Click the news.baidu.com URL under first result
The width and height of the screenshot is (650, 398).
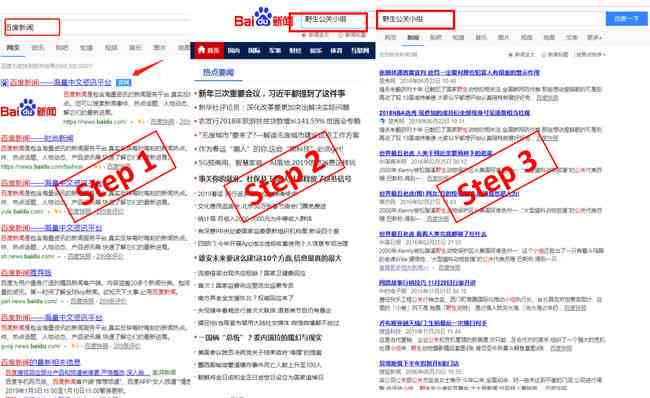[x=95, y=122]
